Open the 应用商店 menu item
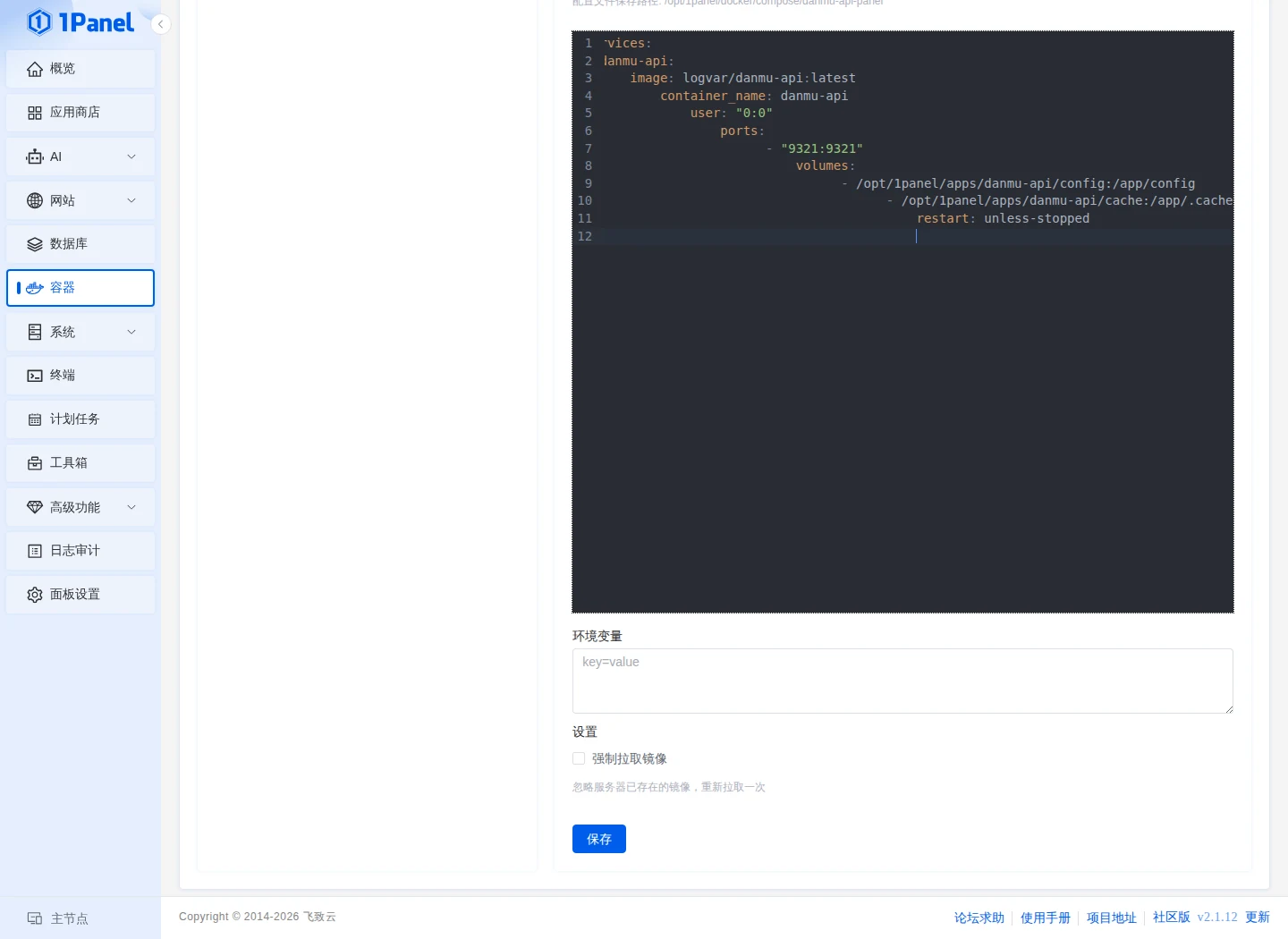The image size is (1288, 939). coord(80,113)
